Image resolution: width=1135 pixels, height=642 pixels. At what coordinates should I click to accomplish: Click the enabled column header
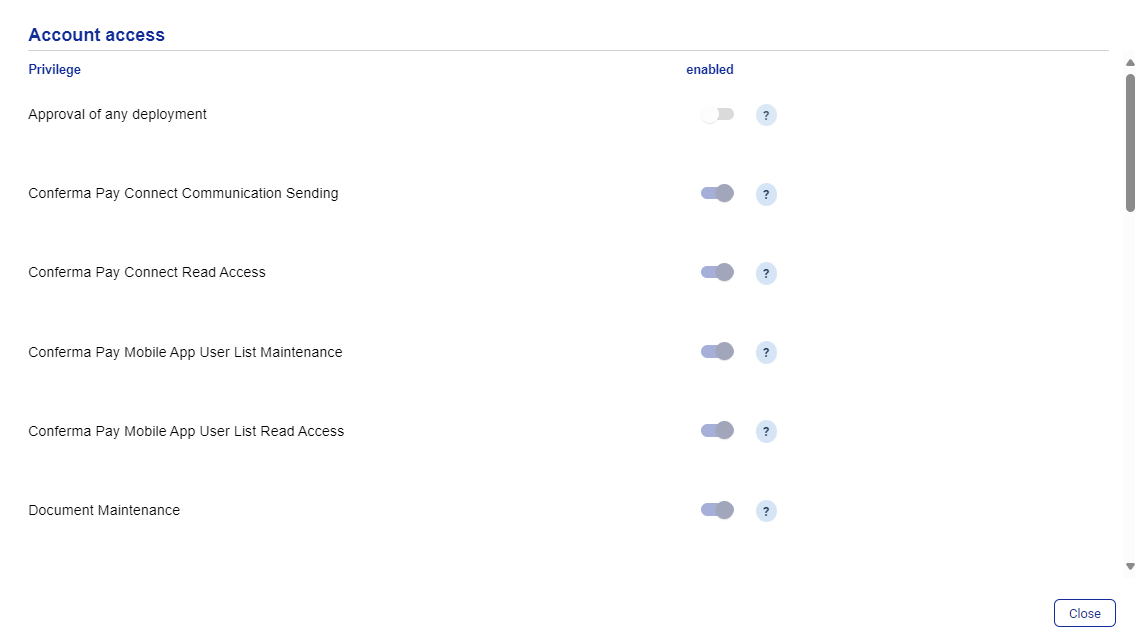click(x=709, y=69)
